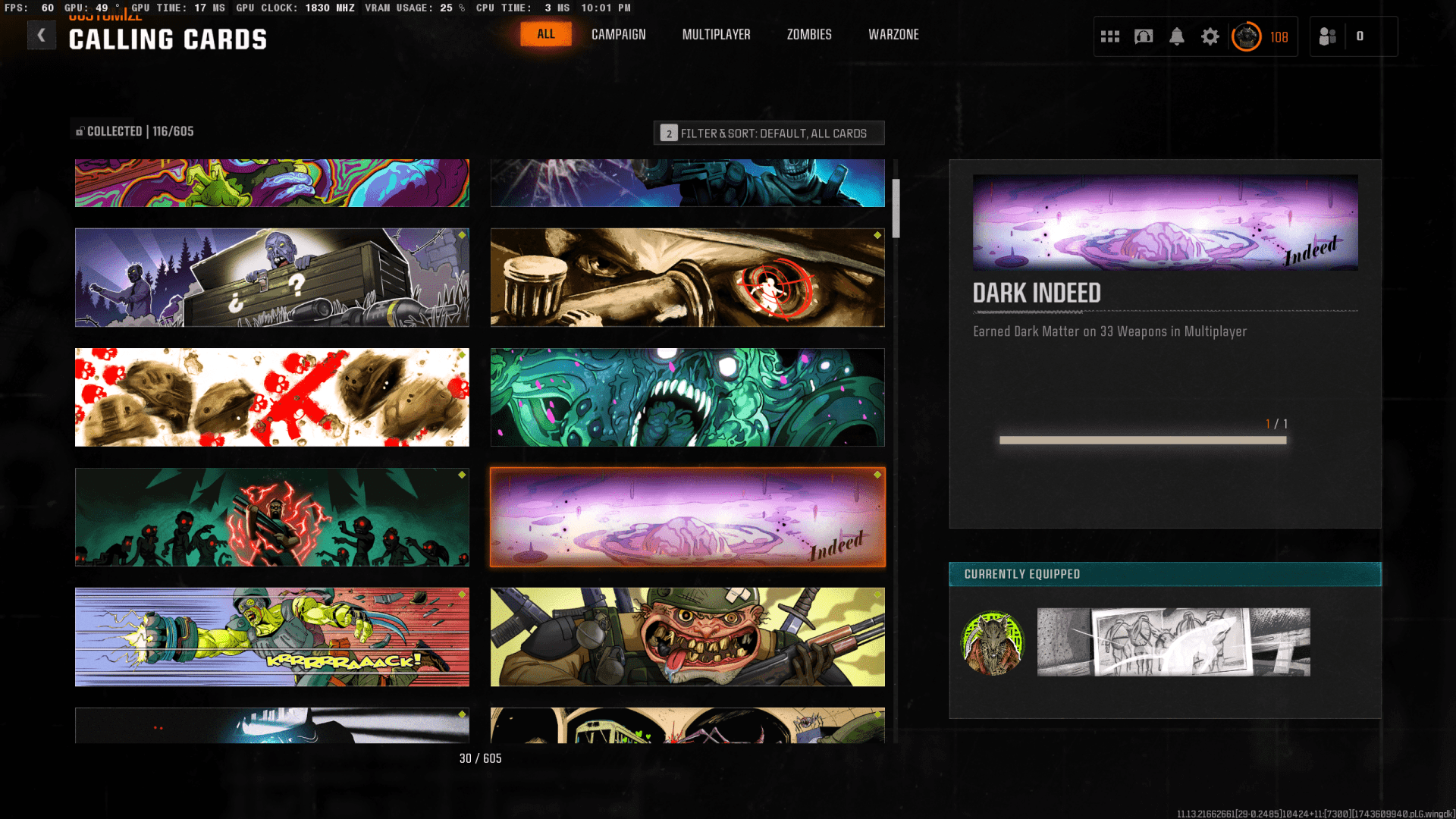Click the calling card list scrollbar
Image resolution: width=1456 pixels, height=819 pixels.
[x=896, y=209]
